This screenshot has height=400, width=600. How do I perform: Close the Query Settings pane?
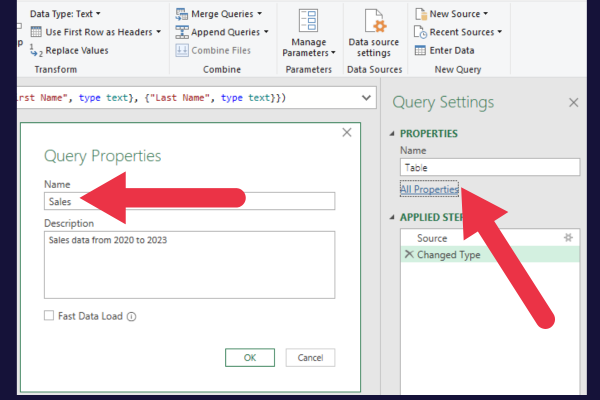[573, 103]
